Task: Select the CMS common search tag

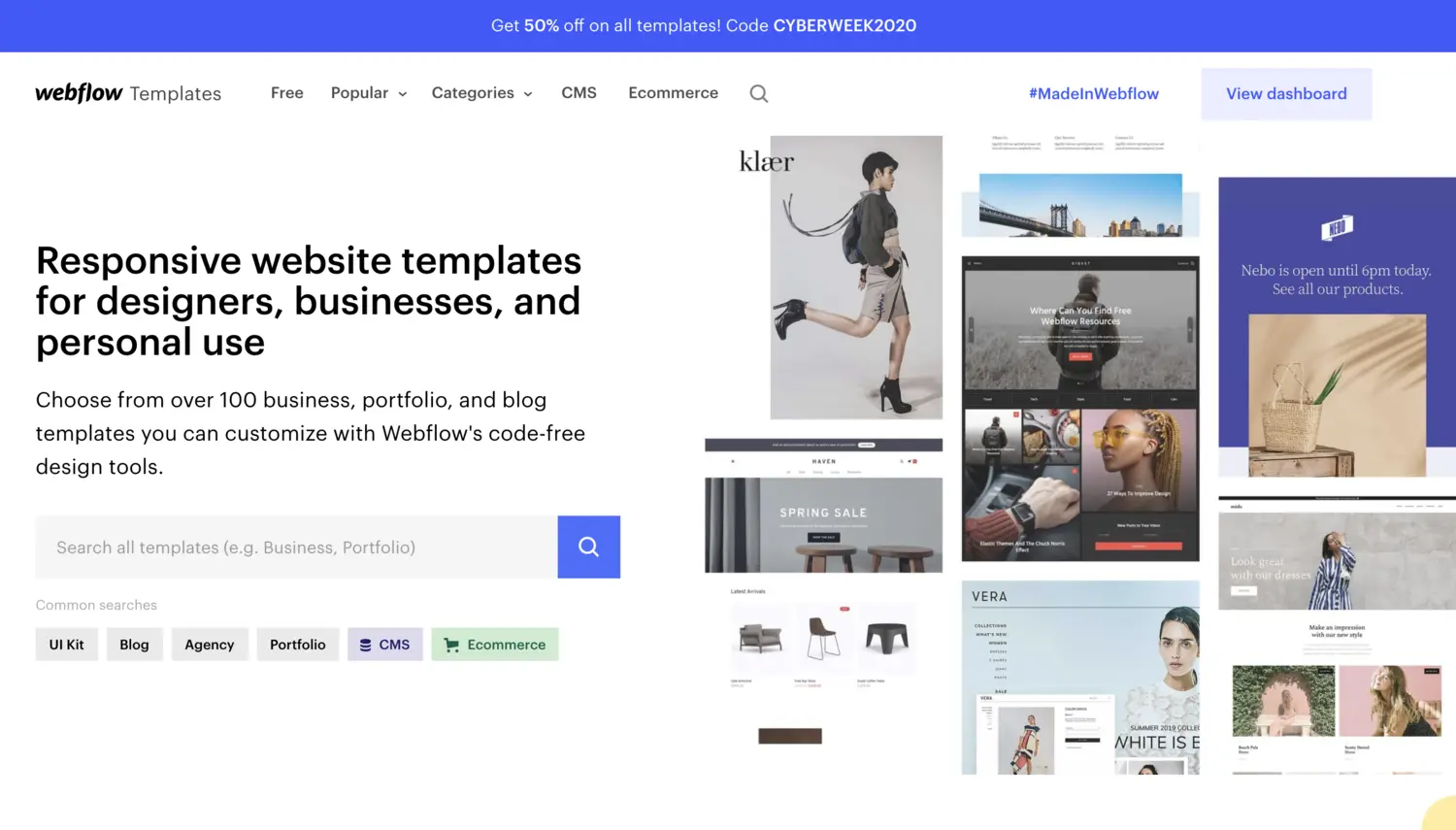Action: [x=385, y=645]
